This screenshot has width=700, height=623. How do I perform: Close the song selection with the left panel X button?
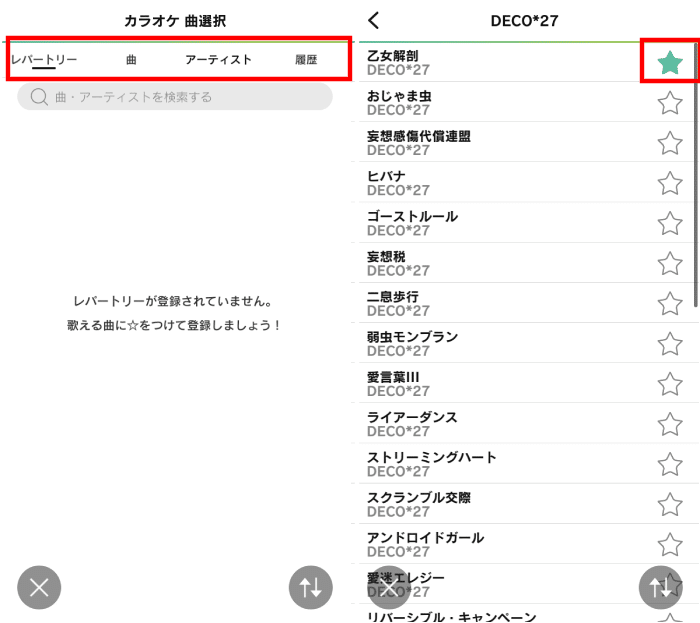click(39, 588)
